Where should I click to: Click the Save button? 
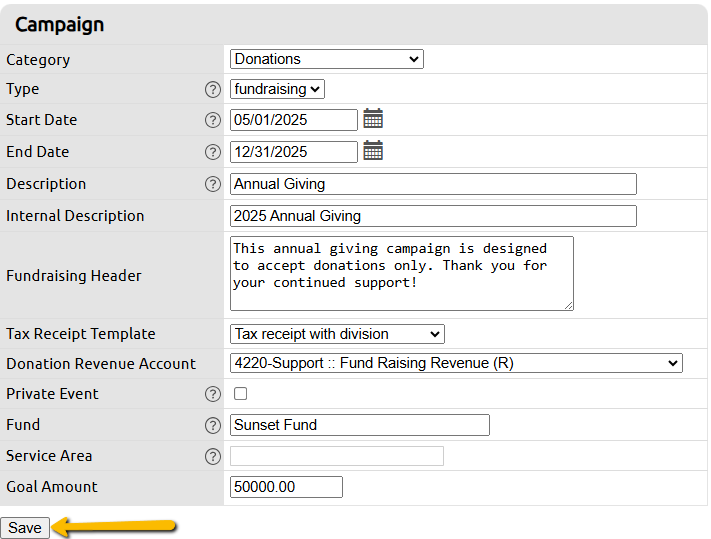[x=25, y=528]
